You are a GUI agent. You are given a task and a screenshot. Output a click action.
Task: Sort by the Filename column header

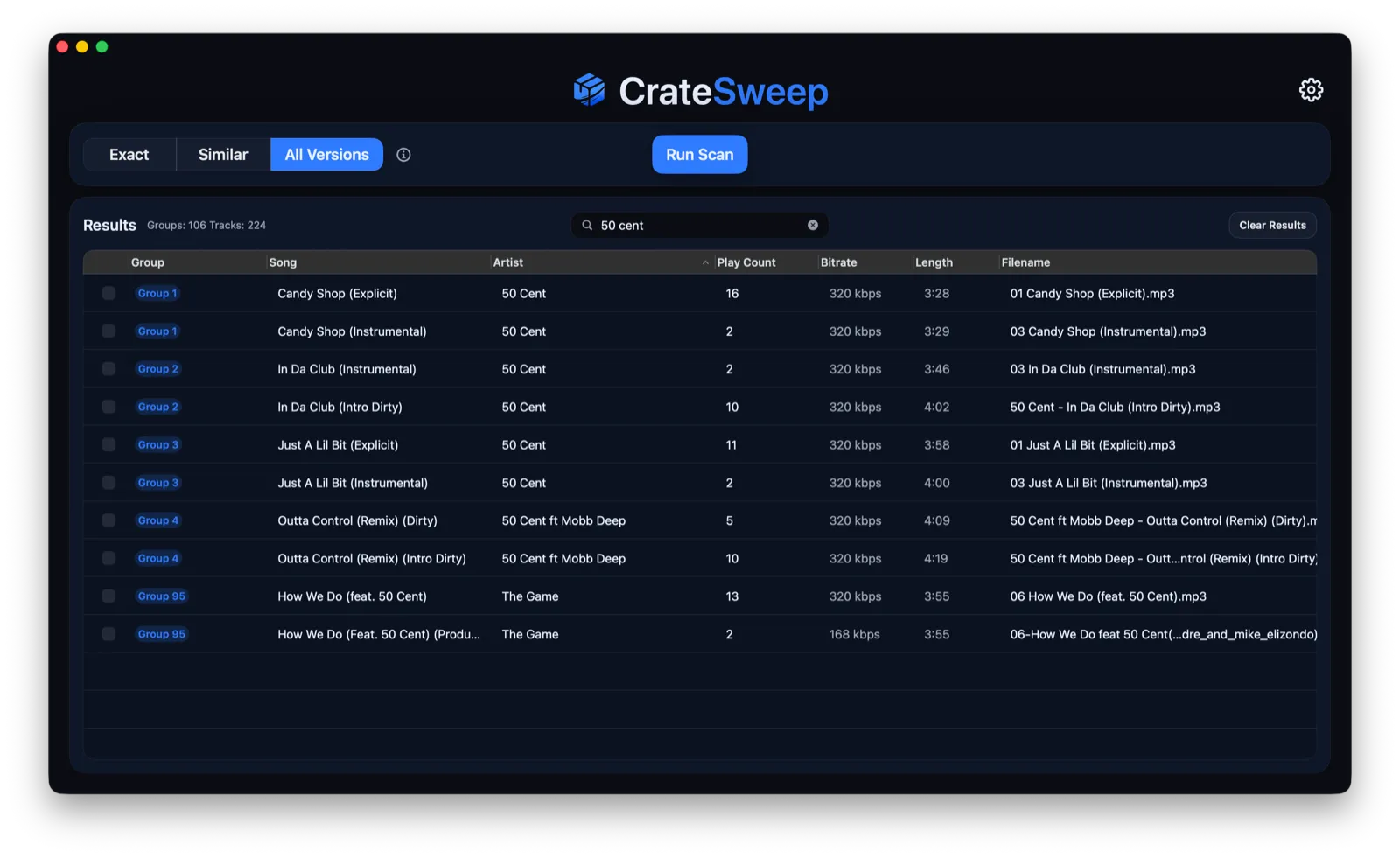coord(1025,262)
